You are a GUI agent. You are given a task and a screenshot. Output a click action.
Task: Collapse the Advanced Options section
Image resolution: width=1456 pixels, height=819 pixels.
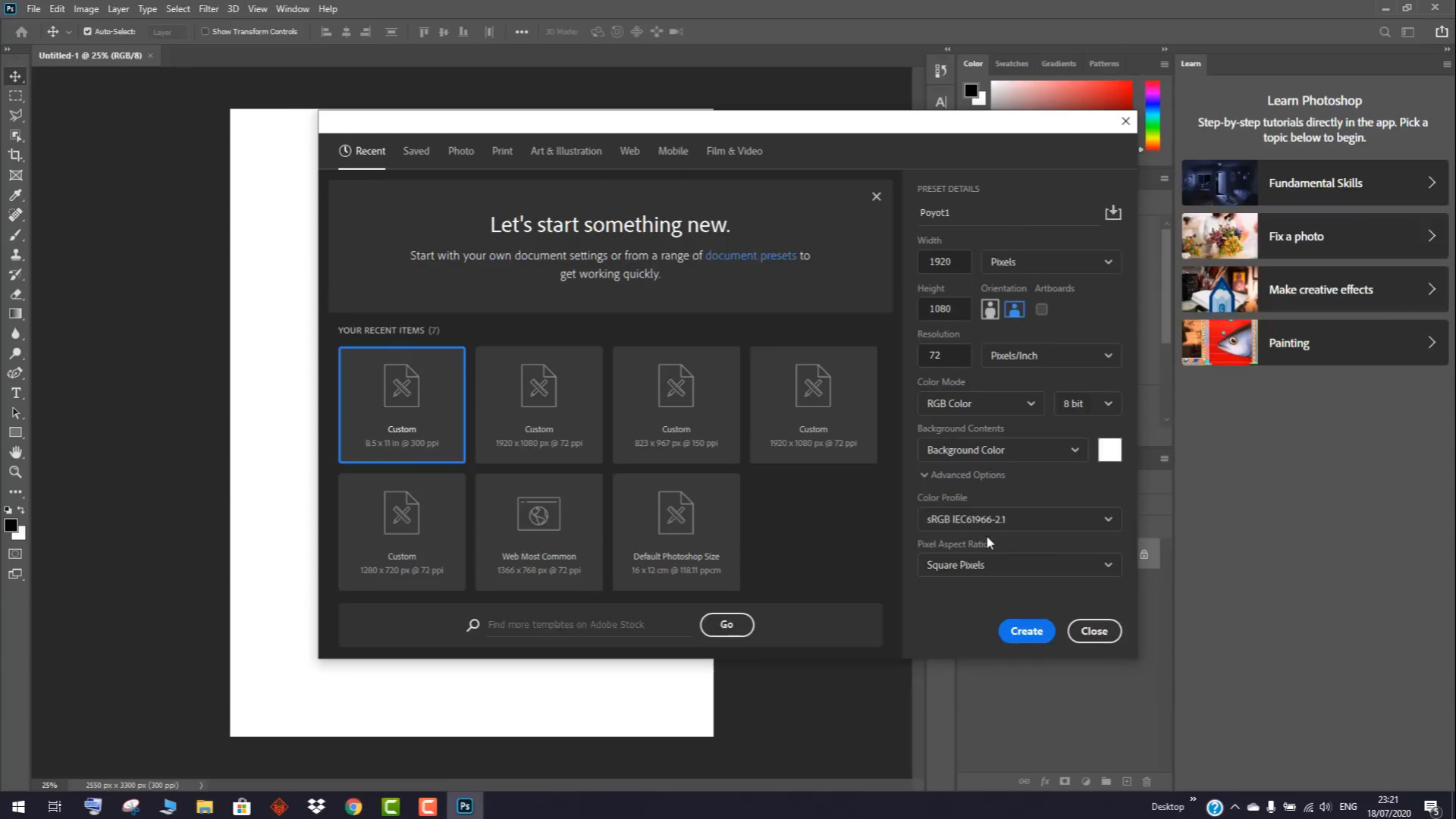pyautogui.click(x=962, y=475)
